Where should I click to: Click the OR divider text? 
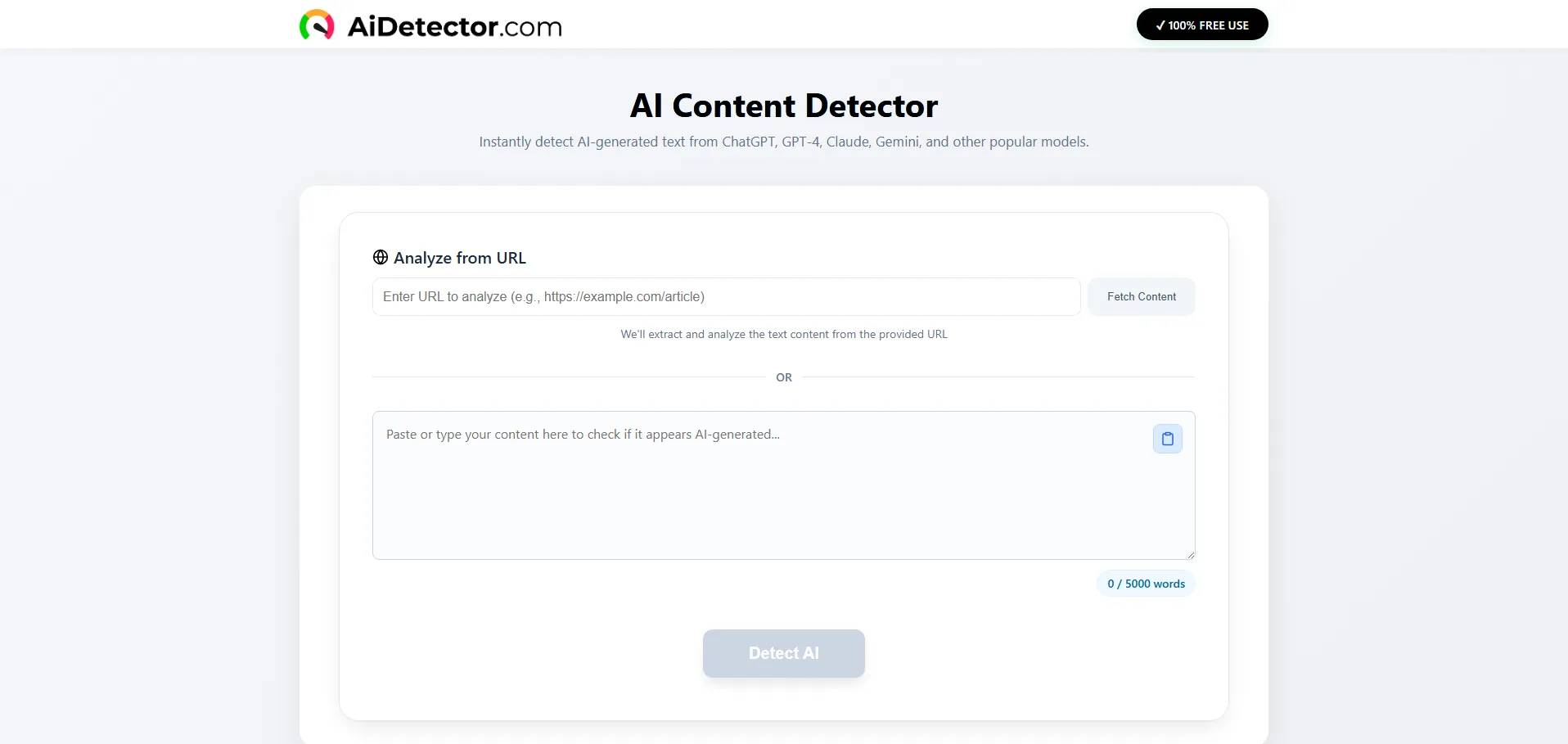tap(784, 377)
